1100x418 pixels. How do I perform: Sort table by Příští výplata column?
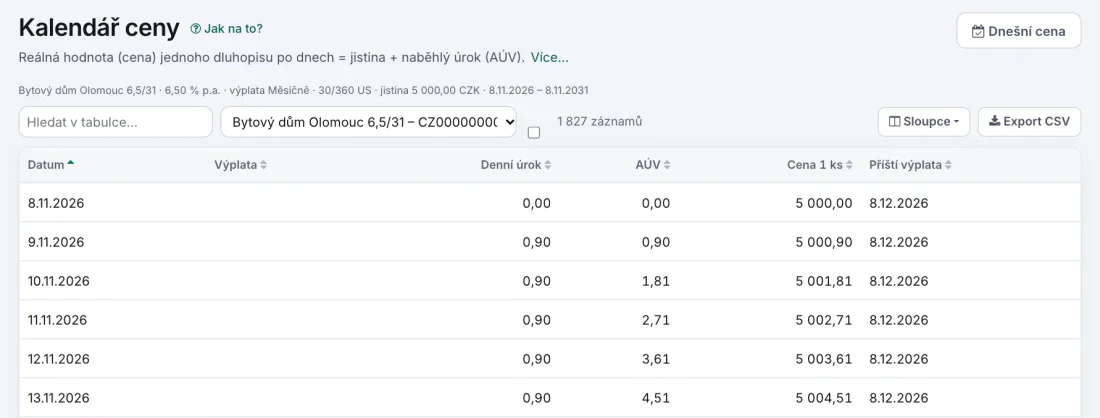coord(910,165)
